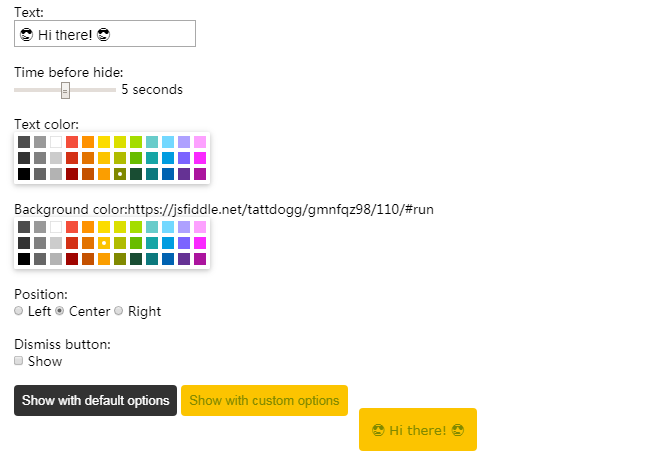Enable the Show dismiss button checkbox
This screenshot has height=454, width=670.
pos(19,361)
